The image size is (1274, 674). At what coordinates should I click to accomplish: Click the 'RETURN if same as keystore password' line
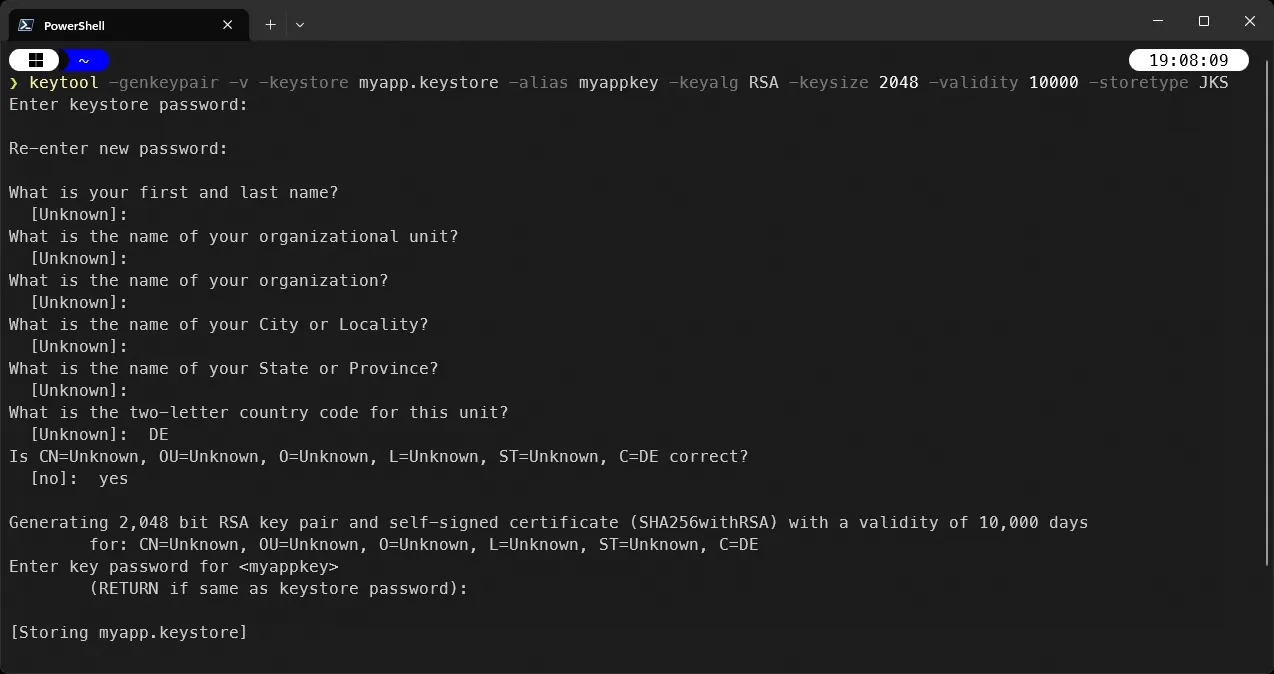(x=278, y=588)
